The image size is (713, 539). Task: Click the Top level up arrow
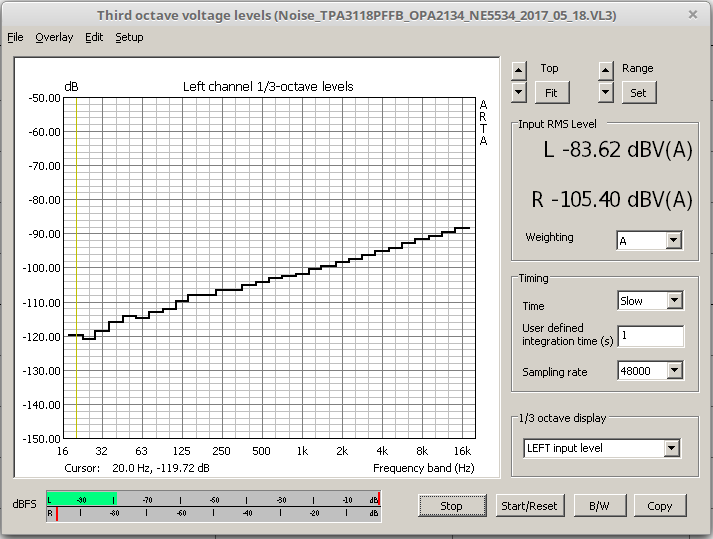point(518,70)
